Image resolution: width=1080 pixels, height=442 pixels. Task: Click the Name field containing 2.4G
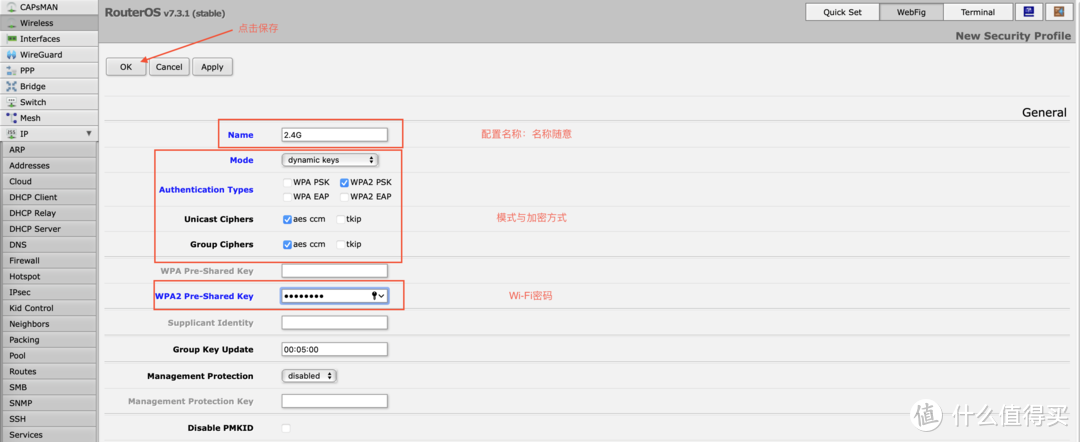coord(334,135)
